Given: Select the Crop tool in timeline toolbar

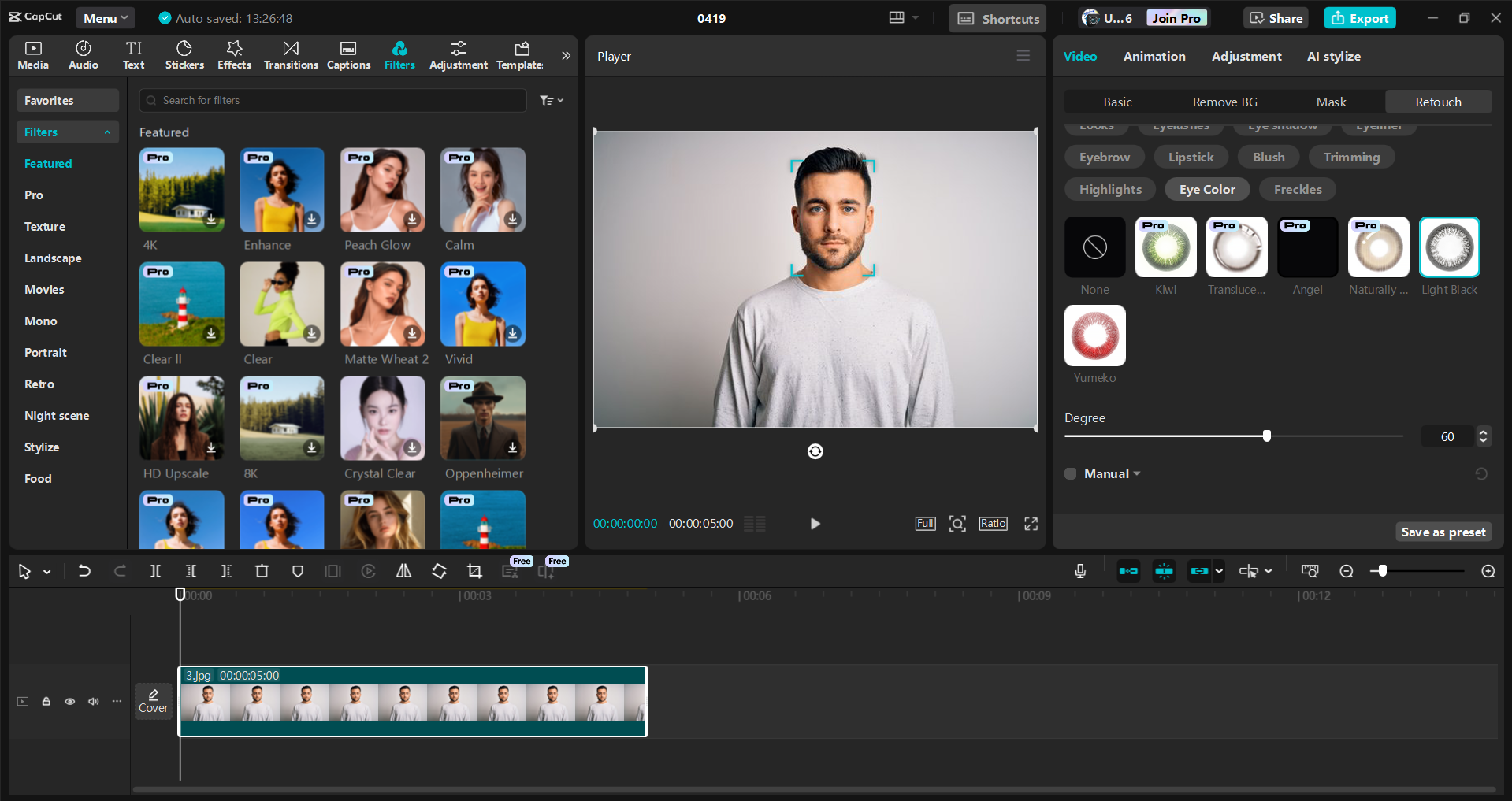Looking at the screenshot, I should 474,571.
